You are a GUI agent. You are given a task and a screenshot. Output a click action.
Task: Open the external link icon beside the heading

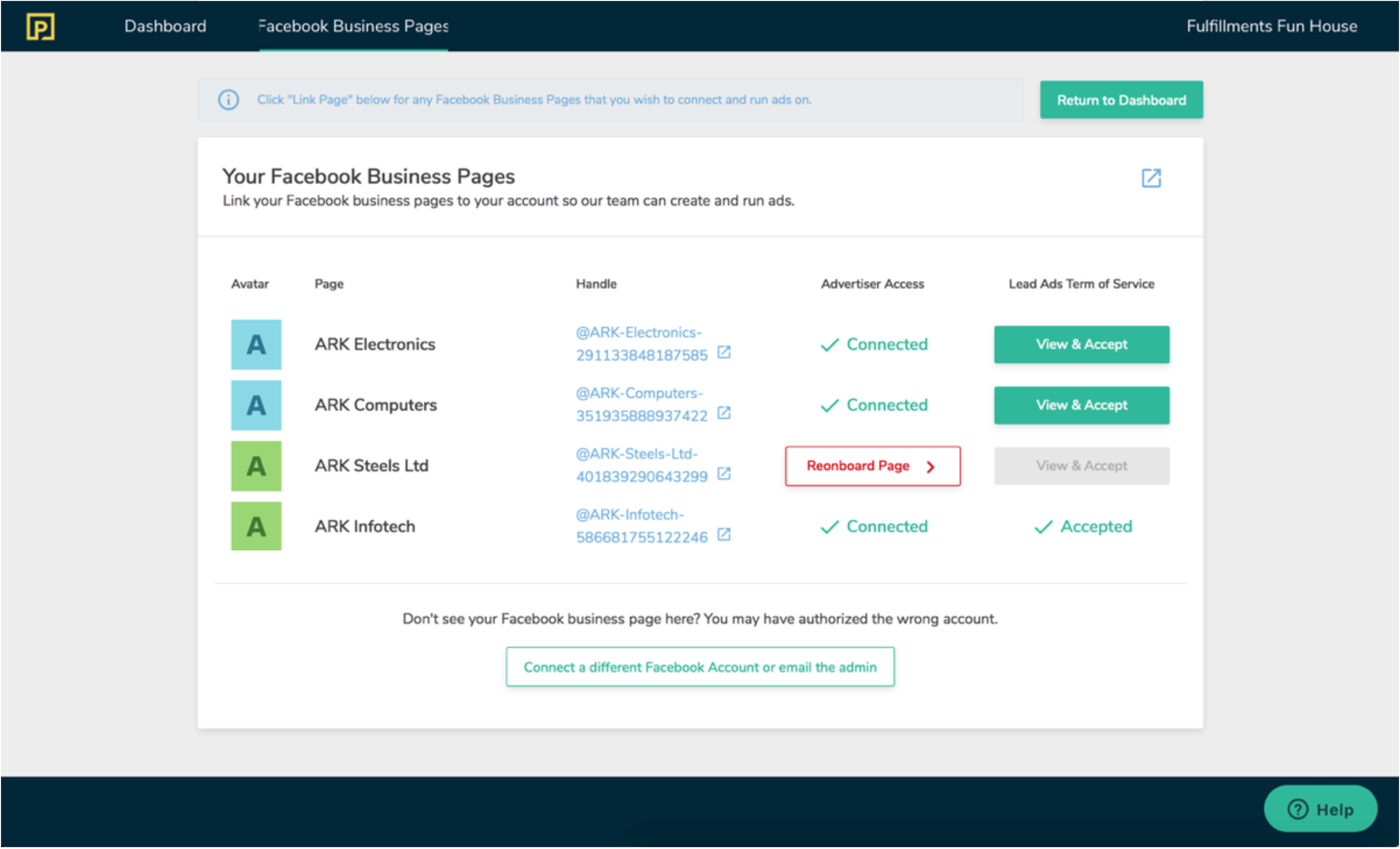point(1151,178)
